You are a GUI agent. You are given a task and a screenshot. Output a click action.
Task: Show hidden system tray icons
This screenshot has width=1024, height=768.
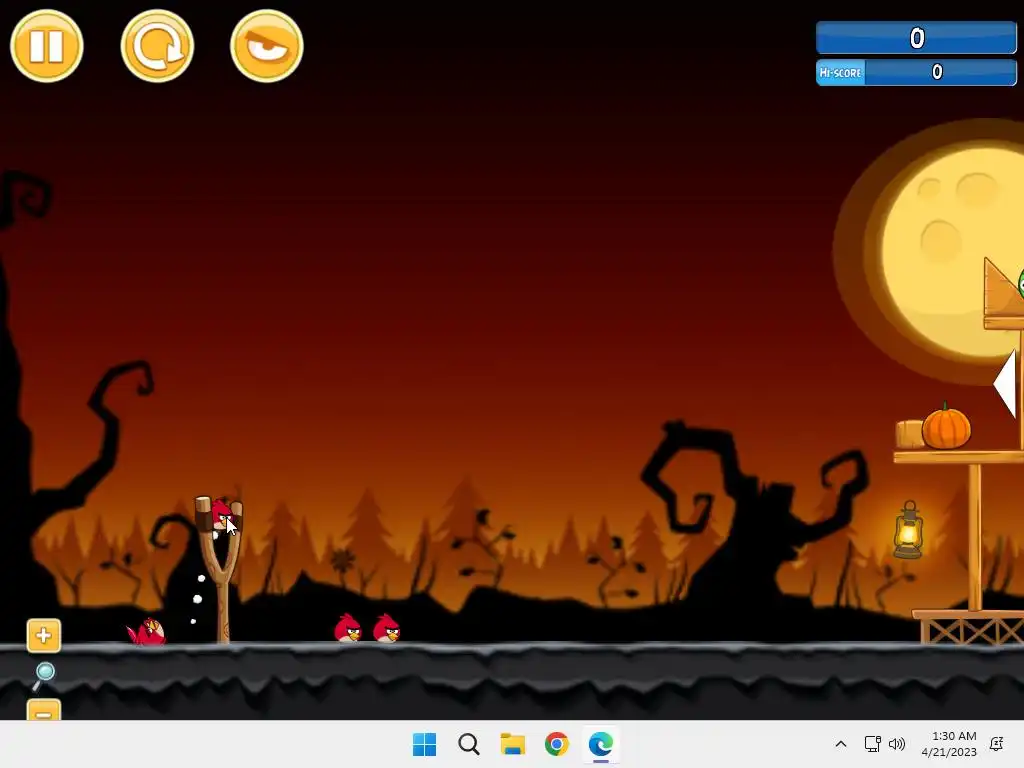[x=841, y=744]
